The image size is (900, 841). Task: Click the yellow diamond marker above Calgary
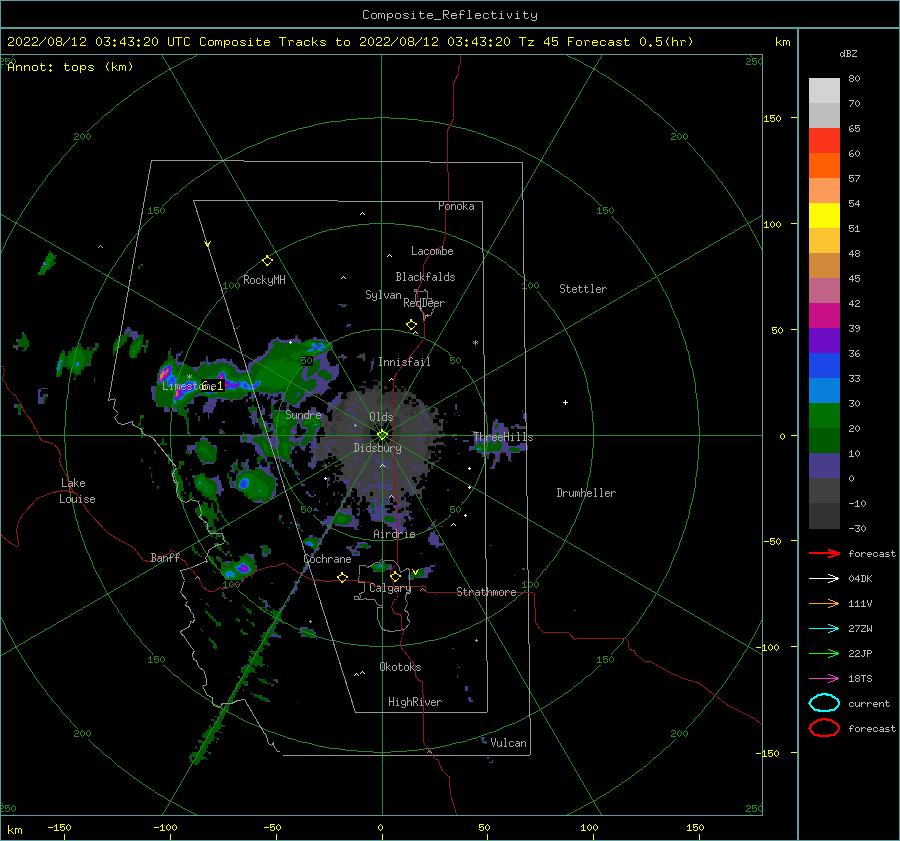395,576
